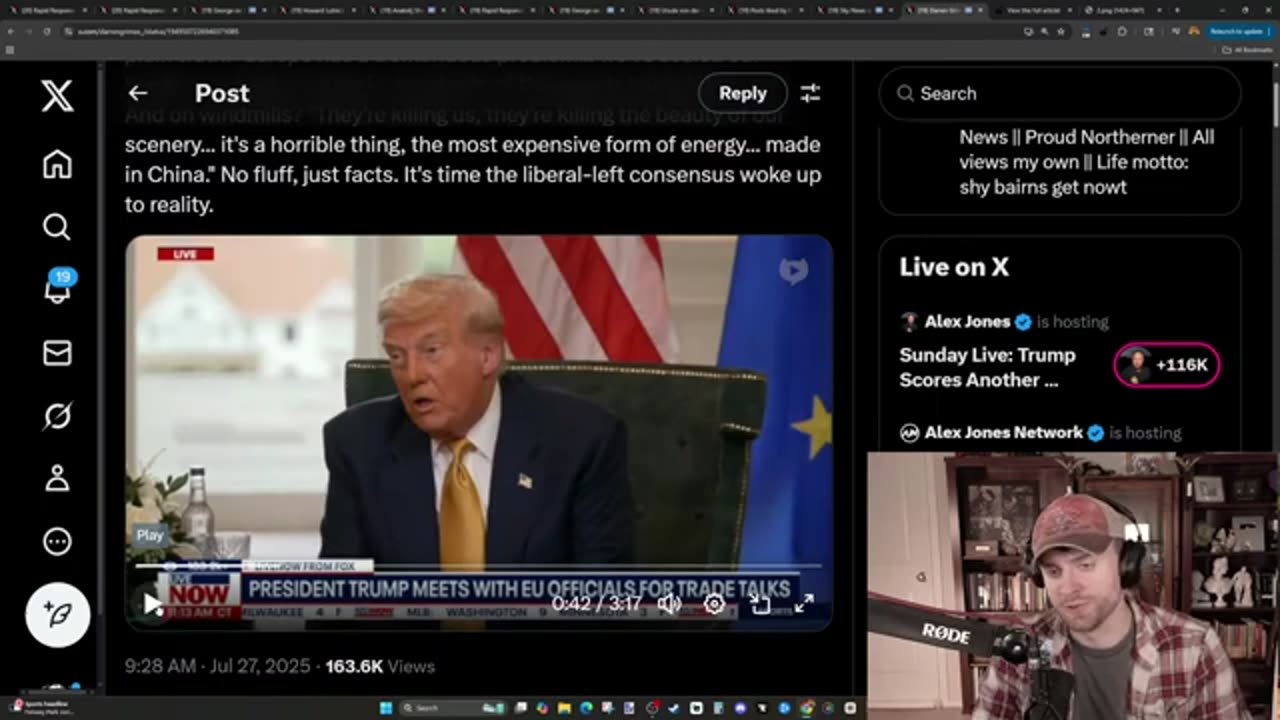Open the X logo home link
The width and height of the screenshot is (1280, 720).
pyautogui.click(x=57, y=96)
